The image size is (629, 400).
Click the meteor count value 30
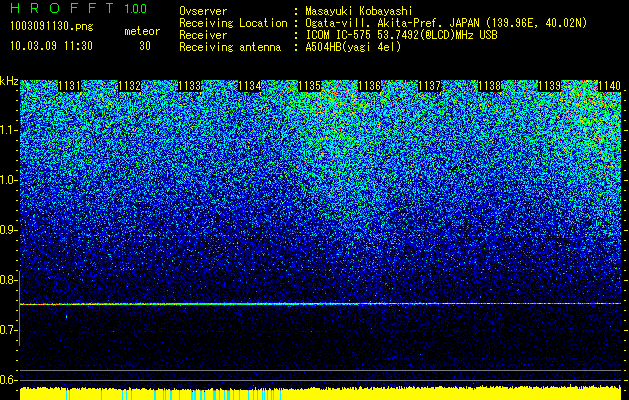coord(145,46)
